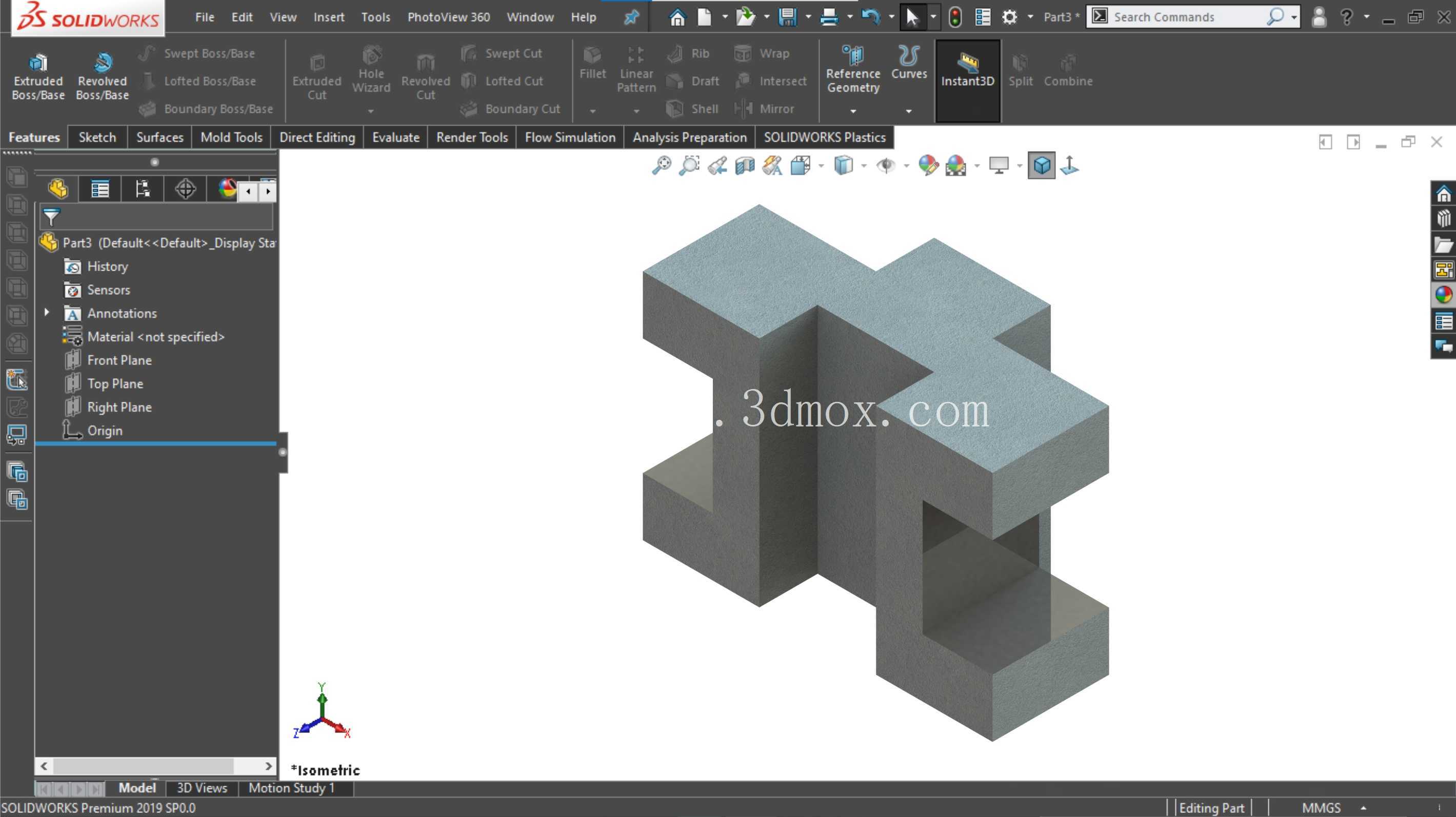Undo last action

pos(870,17)
